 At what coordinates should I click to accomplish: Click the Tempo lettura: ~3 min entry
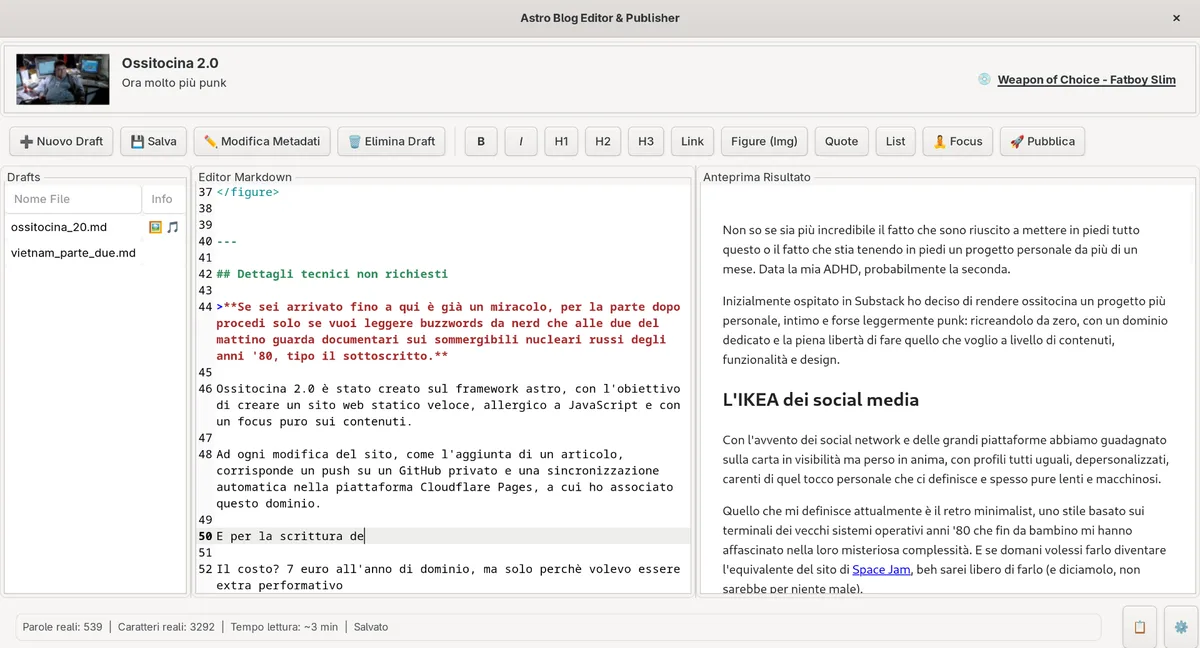[x=284, y=627]
